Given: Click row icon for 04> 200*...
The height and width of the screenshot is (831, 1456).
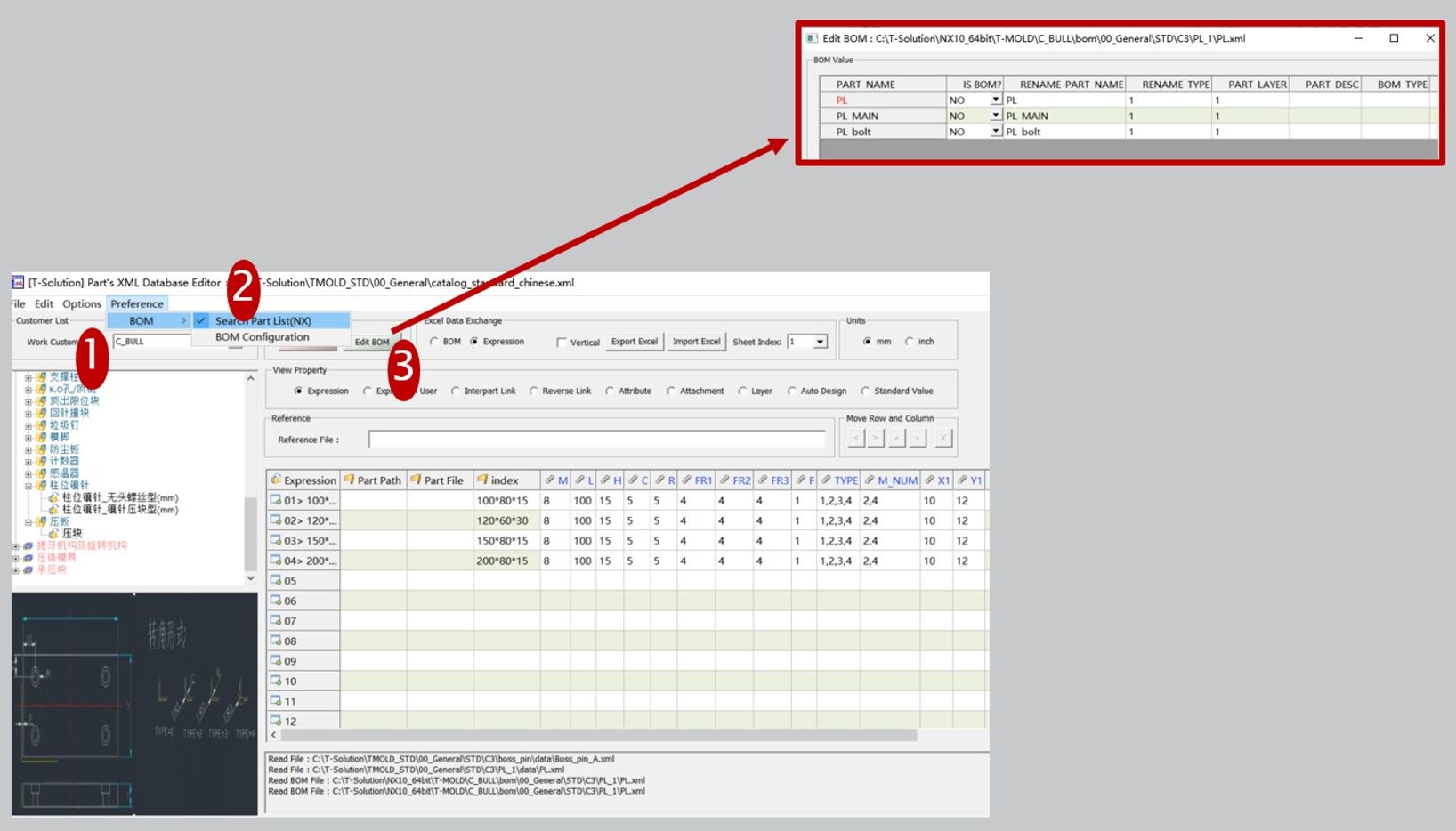Looking at the screenshot, I should [x=276, y=561].
